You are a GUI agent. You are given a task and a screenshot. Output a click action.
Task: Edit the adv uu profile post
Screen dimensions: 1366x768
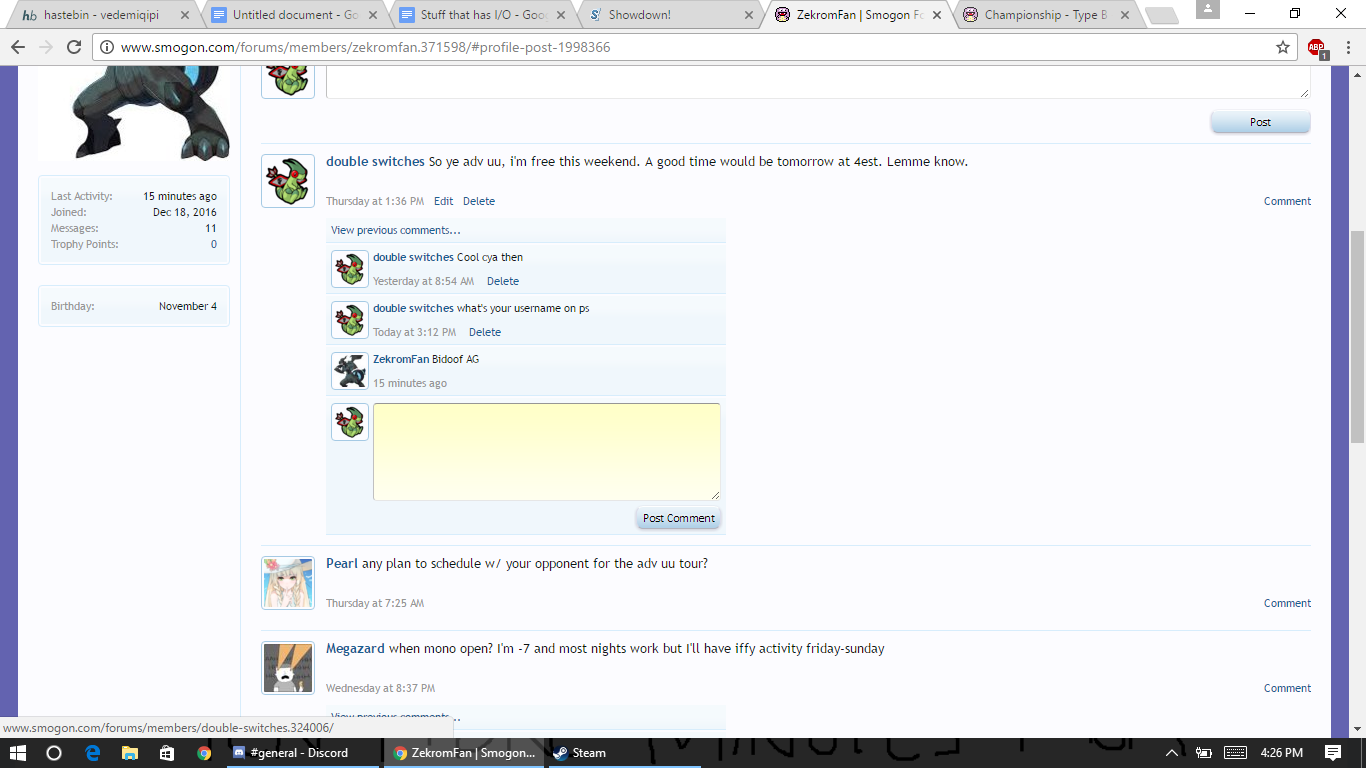tap(443, 201)
